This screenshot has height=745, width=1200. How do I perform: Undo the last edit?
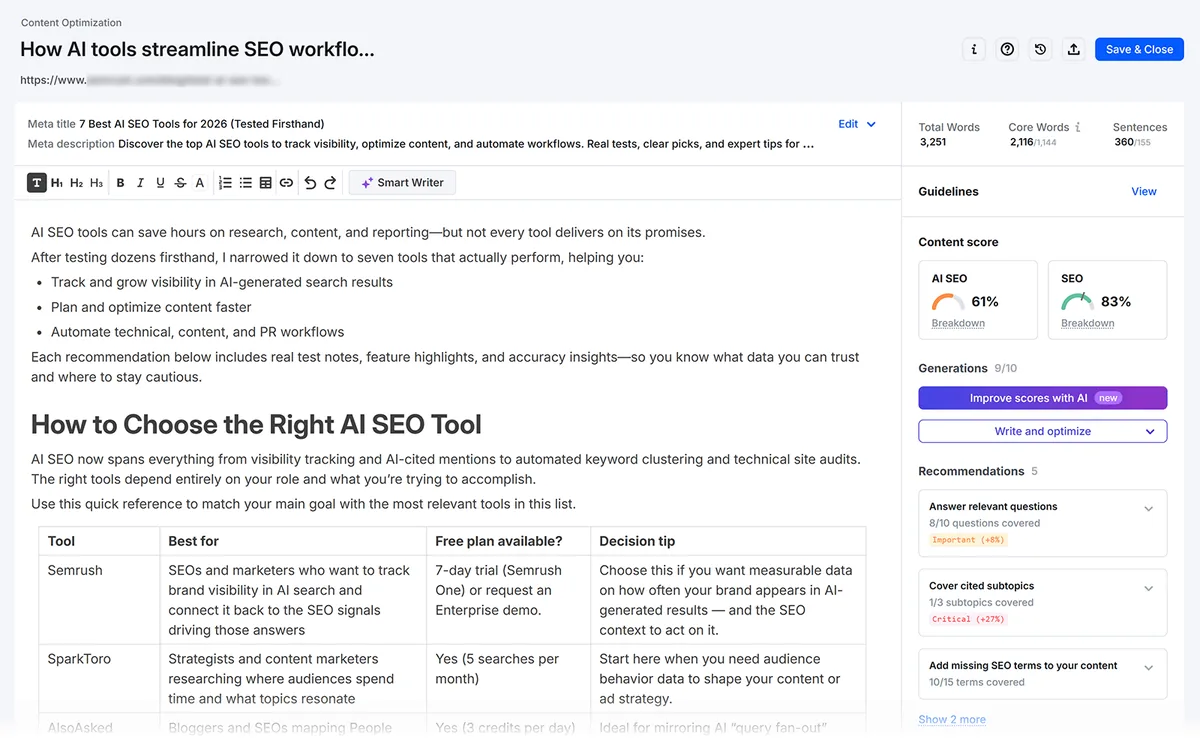point(310,183)
